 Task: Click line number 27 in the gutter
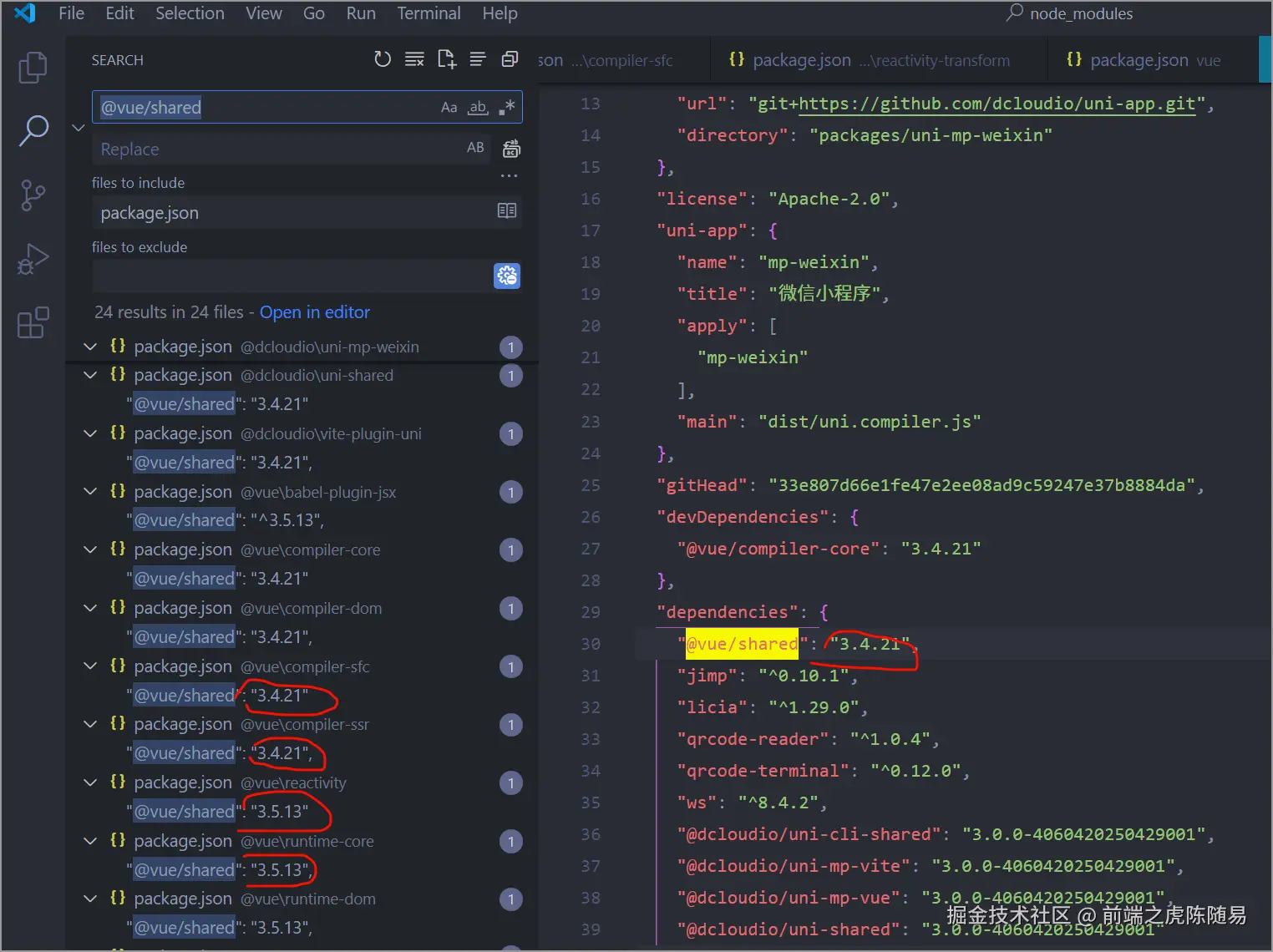pos(591,549)
